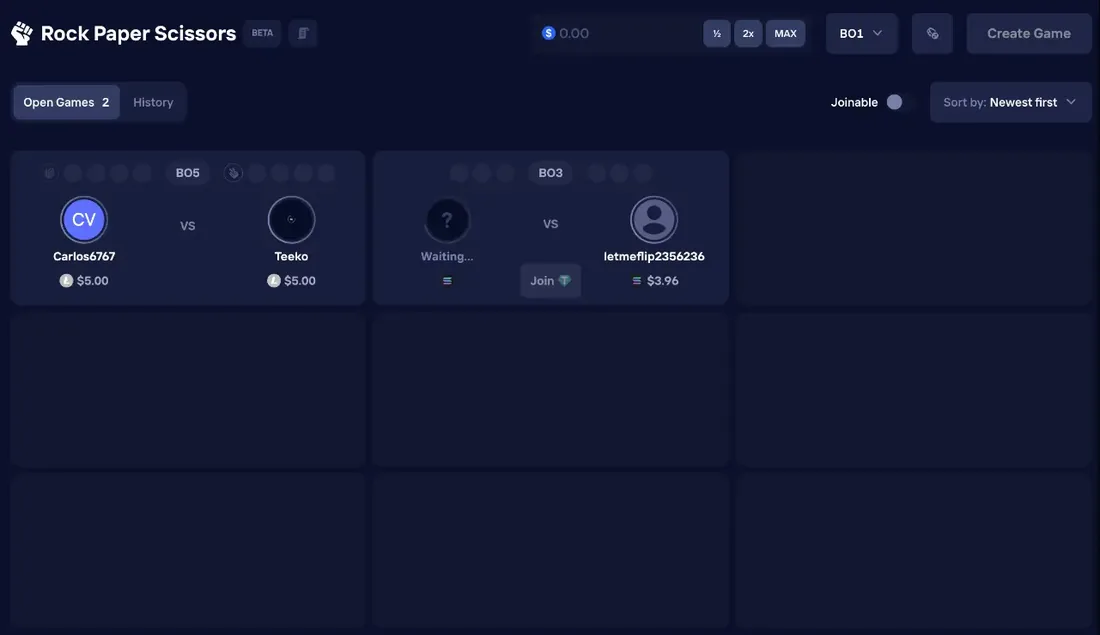
Task: Open the rules document icon beside BETA
Action: pyautogui.click(x=303, y=33)
